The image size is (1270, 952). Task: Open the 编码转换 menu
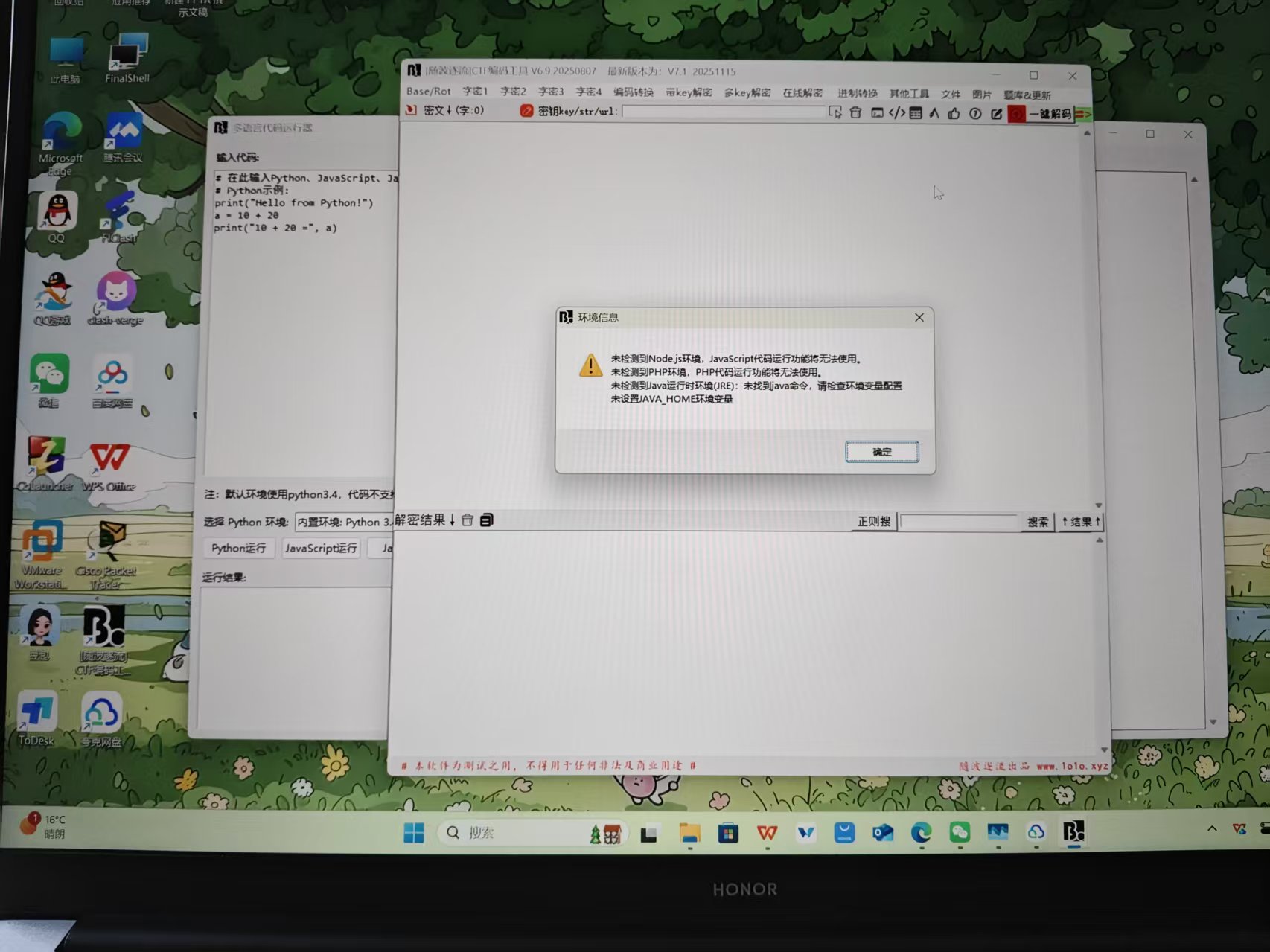tap(634, 92)
